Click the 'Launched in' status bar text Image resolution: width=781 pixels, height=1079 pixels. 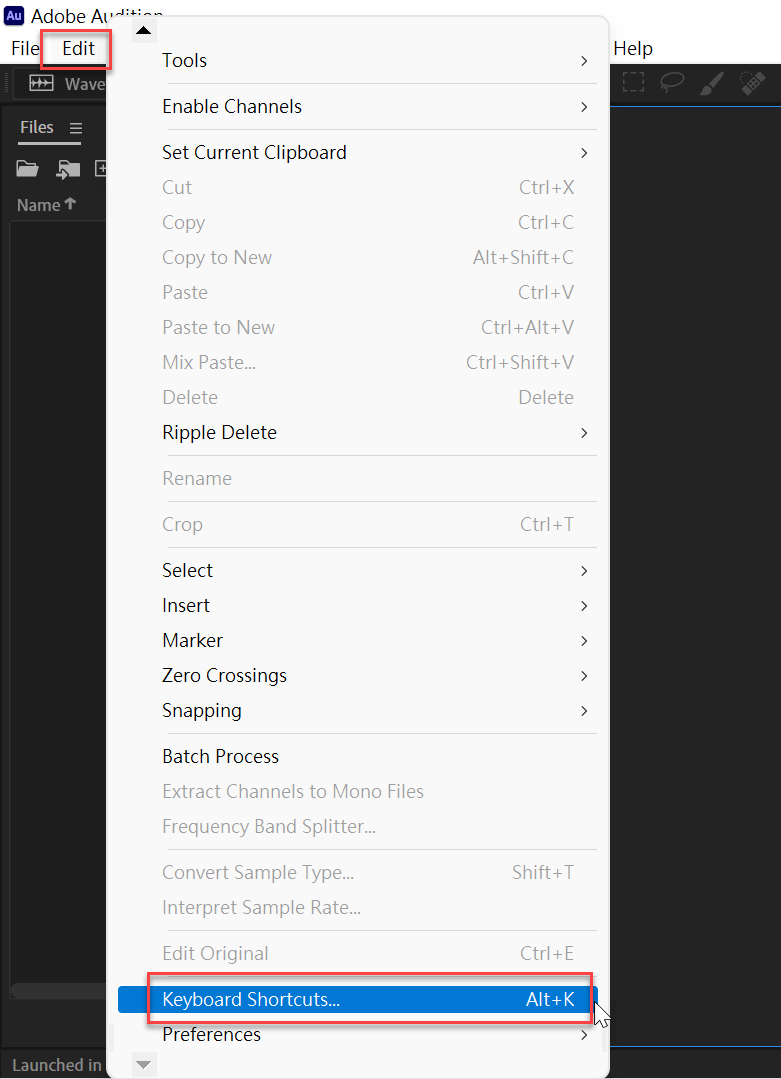tap(56, 1066)
